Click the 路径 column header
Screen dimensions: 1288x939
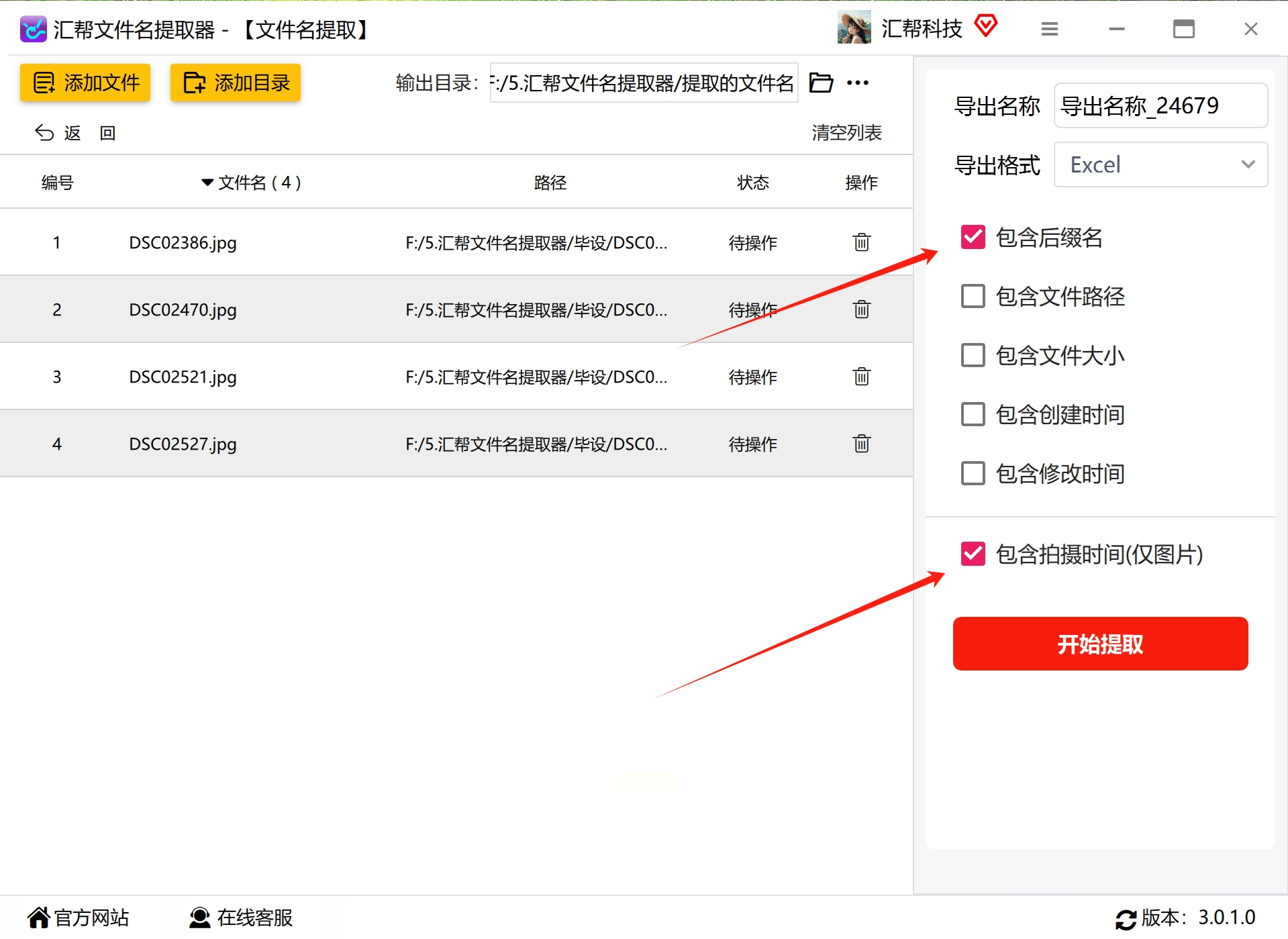[550, 183]
